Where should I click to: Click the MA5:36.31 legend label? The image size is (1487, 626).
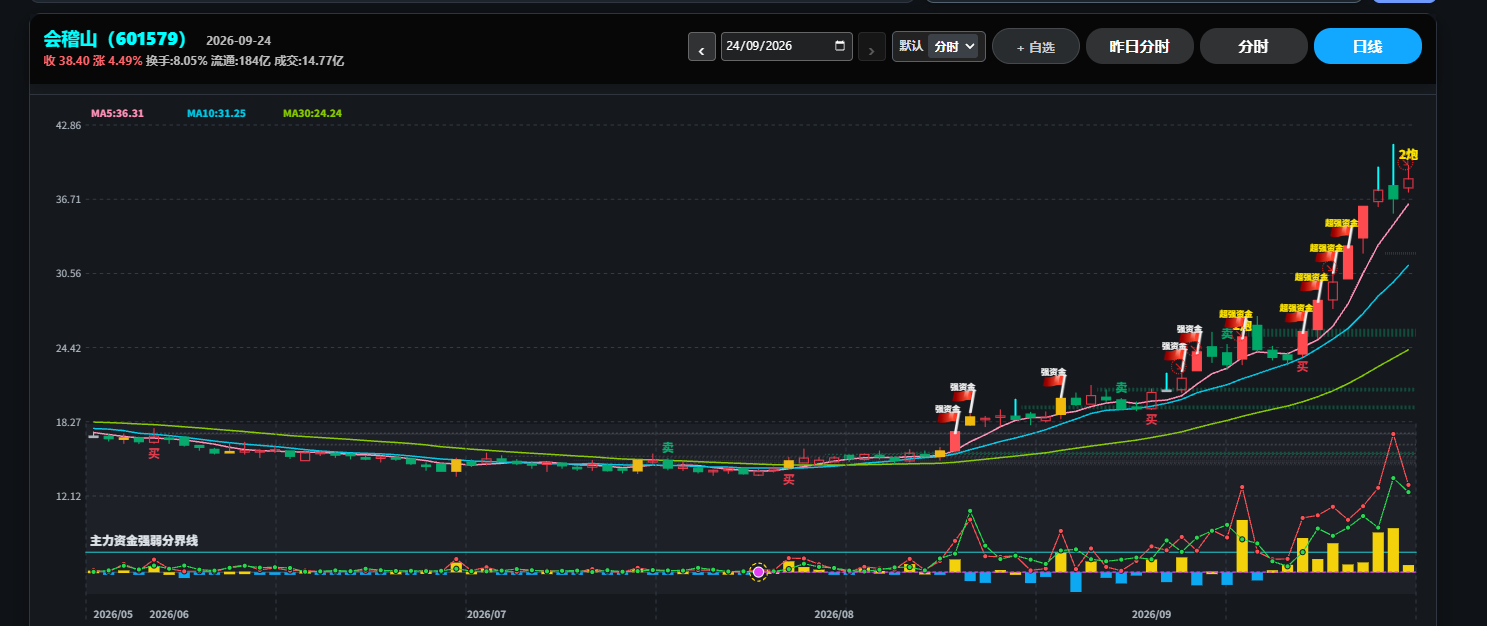(x=117, y=114)
